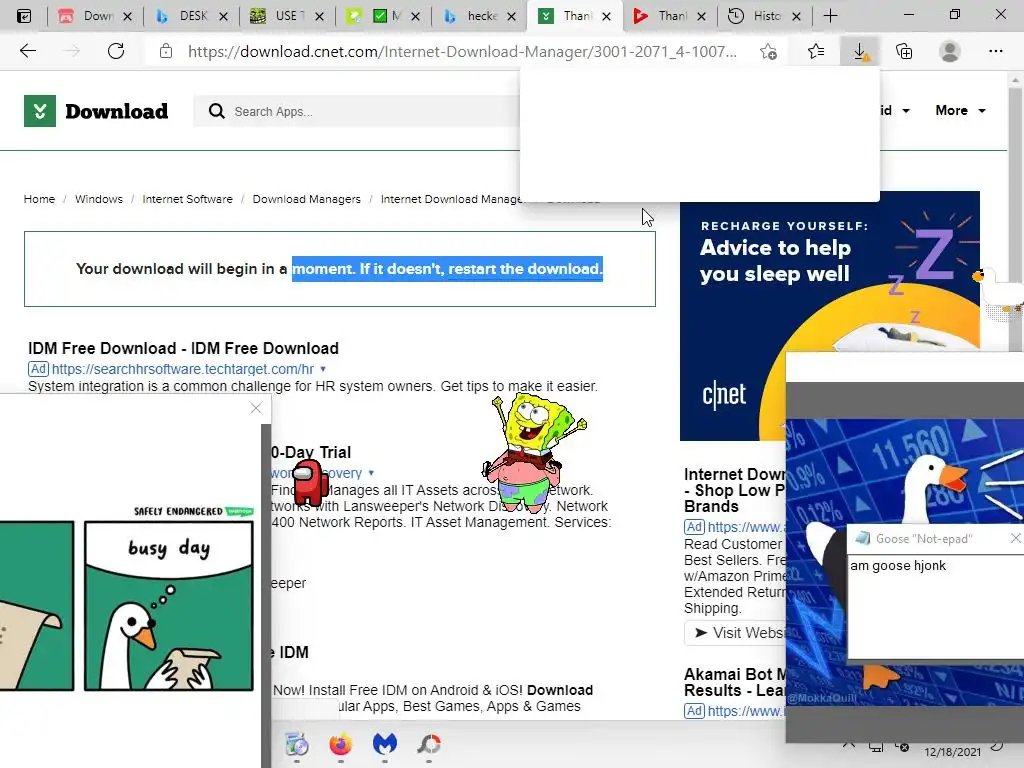
Task: Open the Downloads toolbar button
Action: click(860, 51)
